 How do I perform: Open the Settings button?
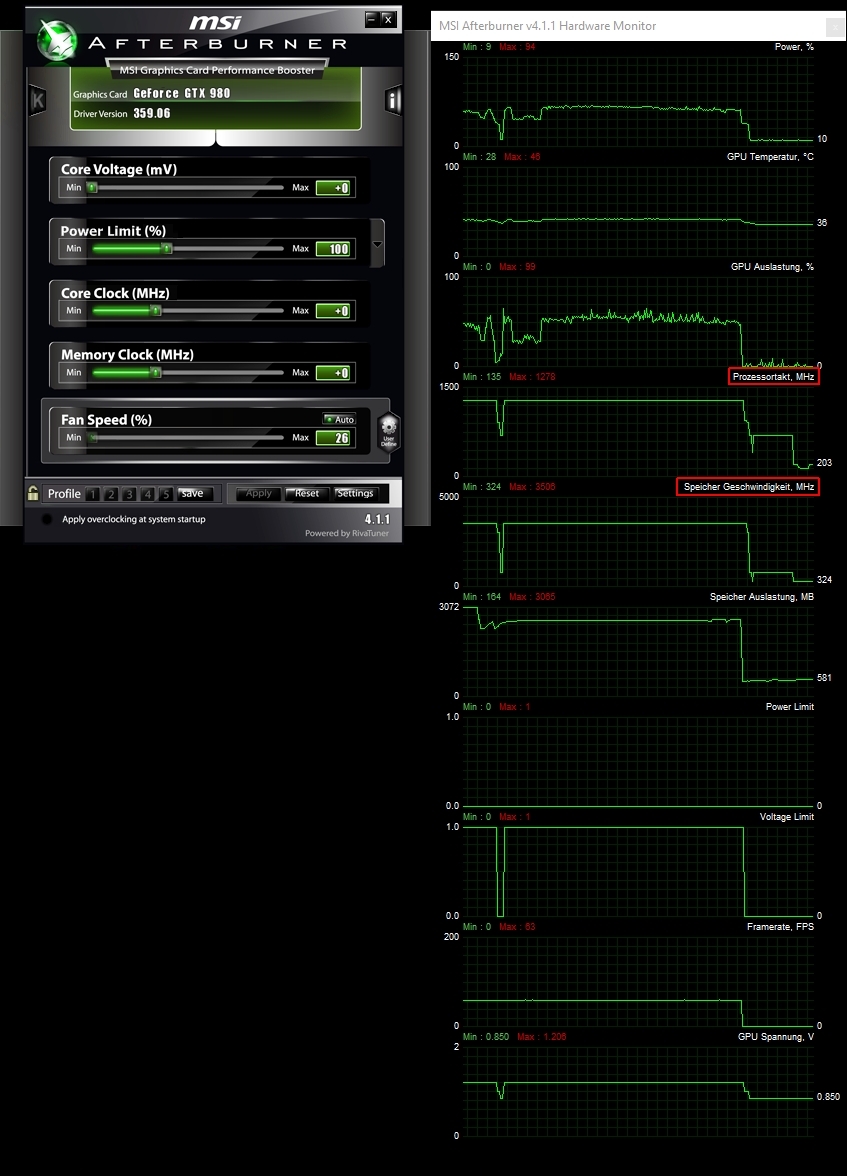[355, 494]
